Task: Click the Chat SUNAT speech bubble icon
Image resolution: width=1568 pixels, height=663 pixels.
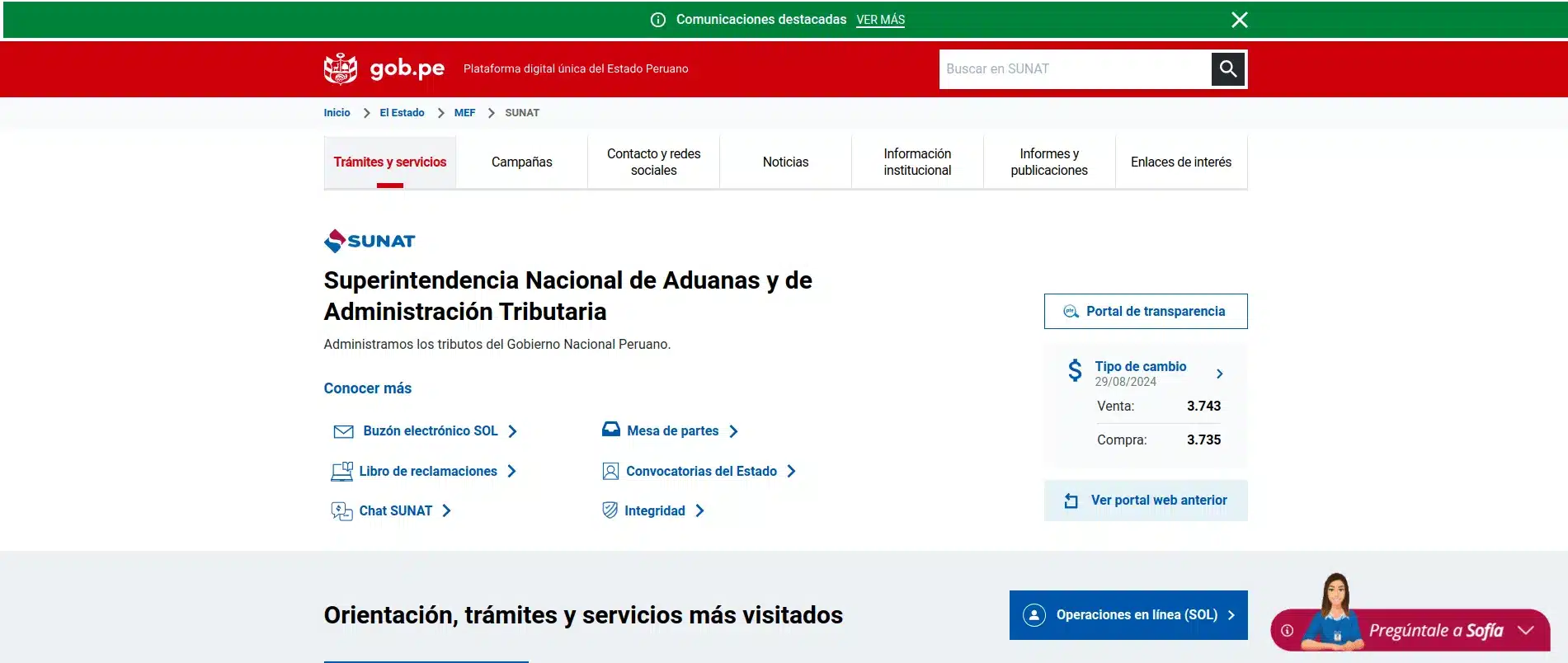Action: coord(341,511)
